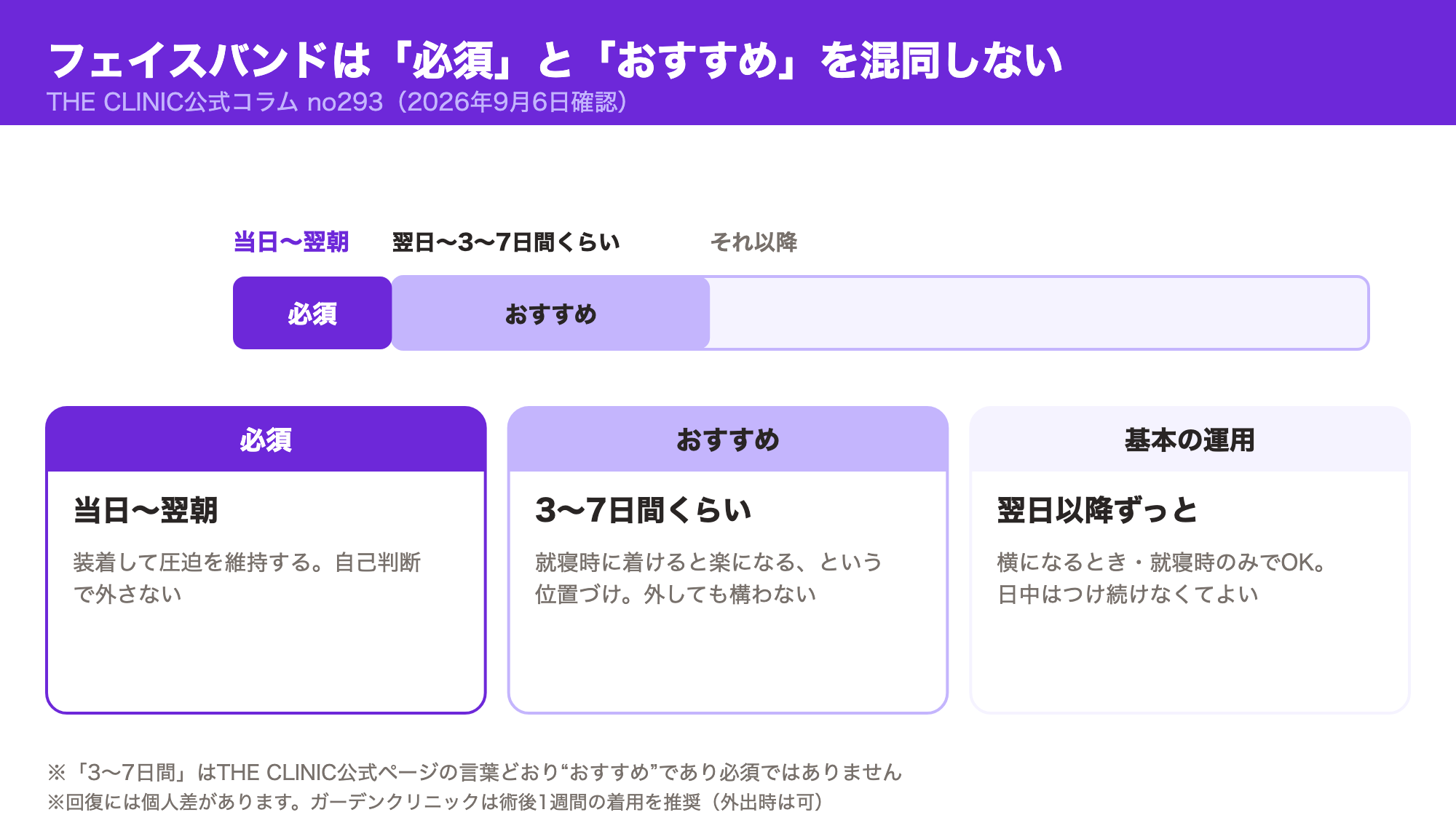Click the text starting '就寝時に着けると楽になる'

[x=709, y=578]
